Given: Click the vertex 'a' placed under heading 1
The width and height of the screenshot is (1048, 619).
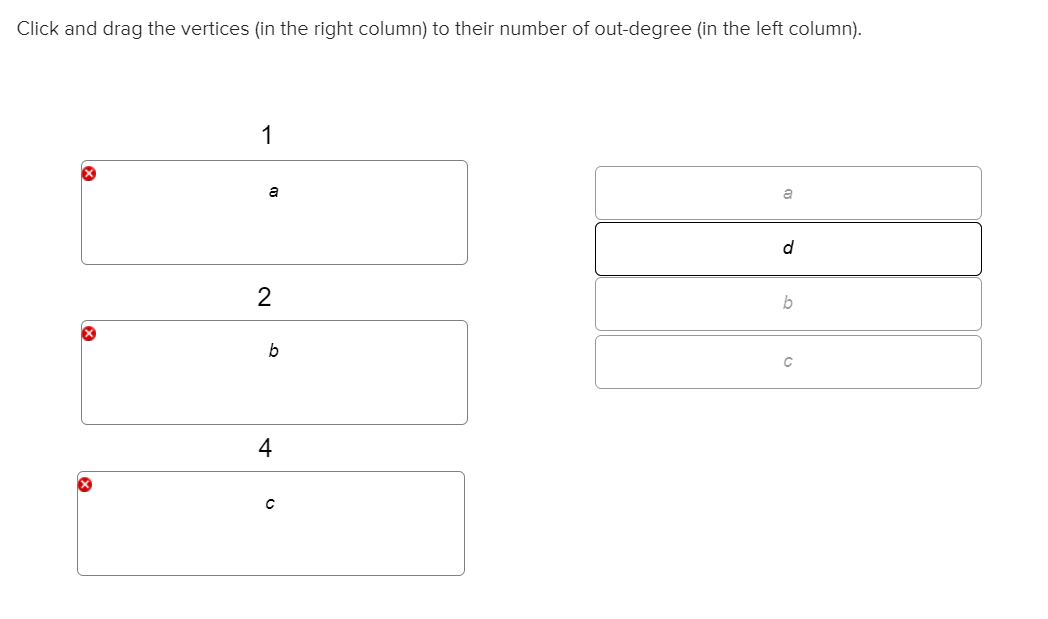Looking at the screenshot, I should click(272, 190).
